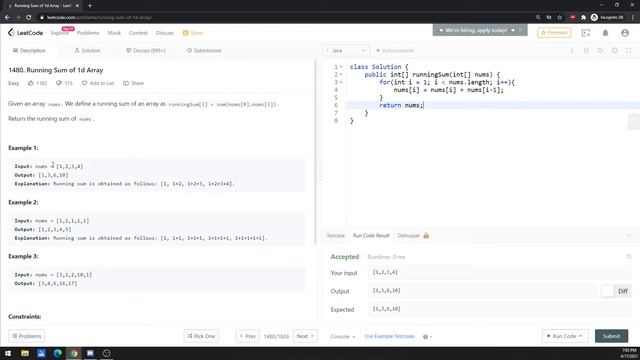This screenshot has height=360, width=640.
Task: Reset code to default icon
Action: pyautogui.click(x=600, y=51)
